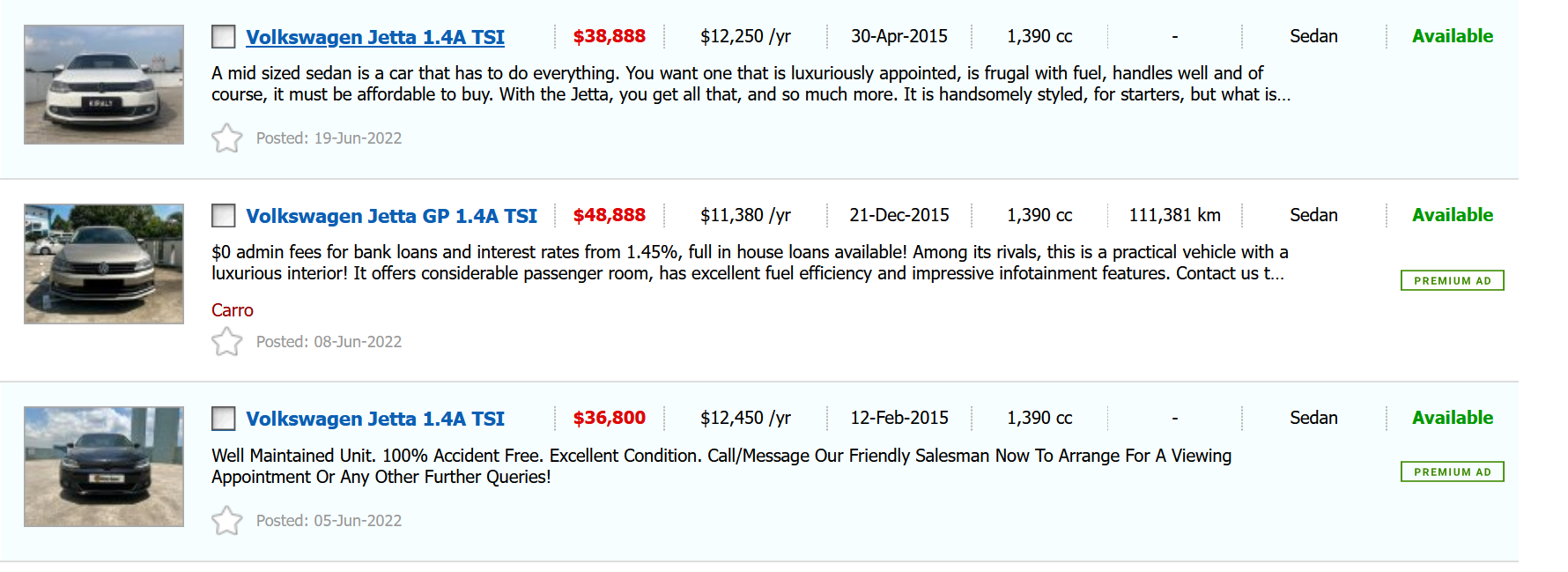Click the "A mid sized sedan" description text

tap(749, 84)
